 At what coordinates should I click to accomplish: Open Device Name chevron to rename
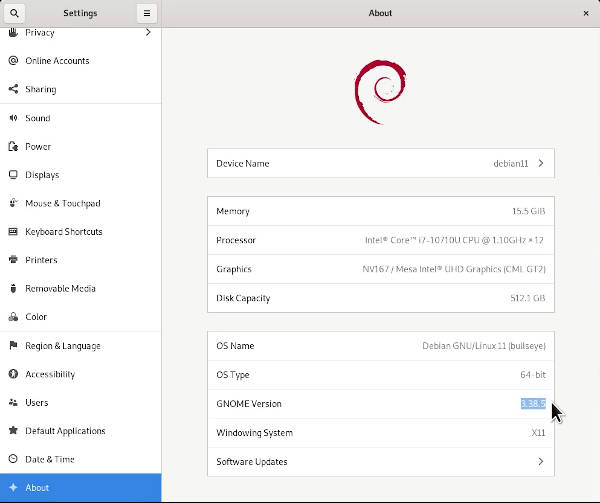pyautogui.click(x=541, y=163)
